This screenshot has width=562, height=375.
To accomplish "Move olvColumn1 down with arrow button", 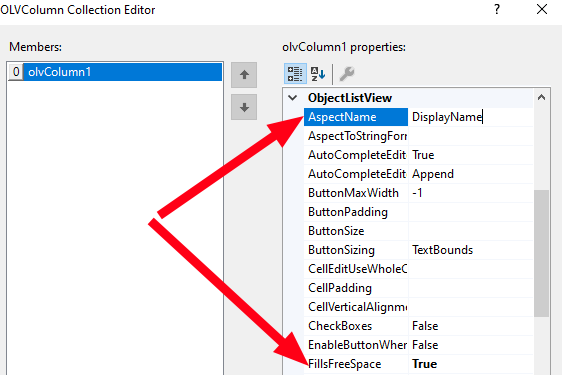I will (244, 107).
